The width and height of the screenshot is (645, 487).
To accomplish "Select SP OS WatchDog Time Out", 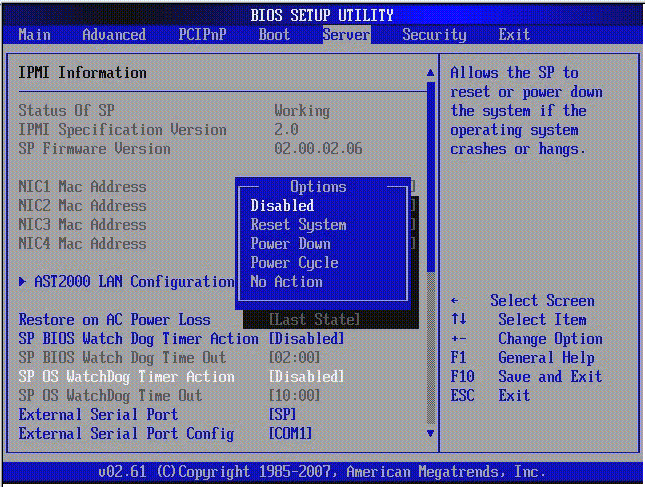I will click(110, 396).
